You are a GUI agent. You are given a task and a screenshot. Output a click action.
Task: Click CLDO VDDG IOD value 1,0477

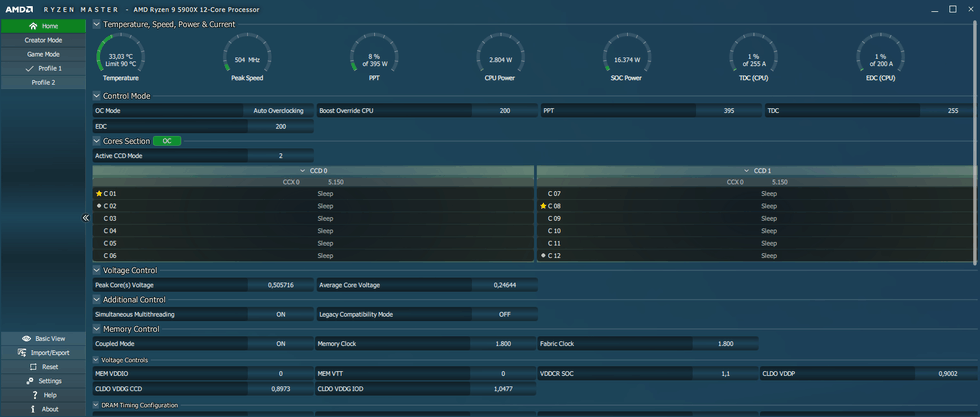pyautogui.click(x=503, y=389)
